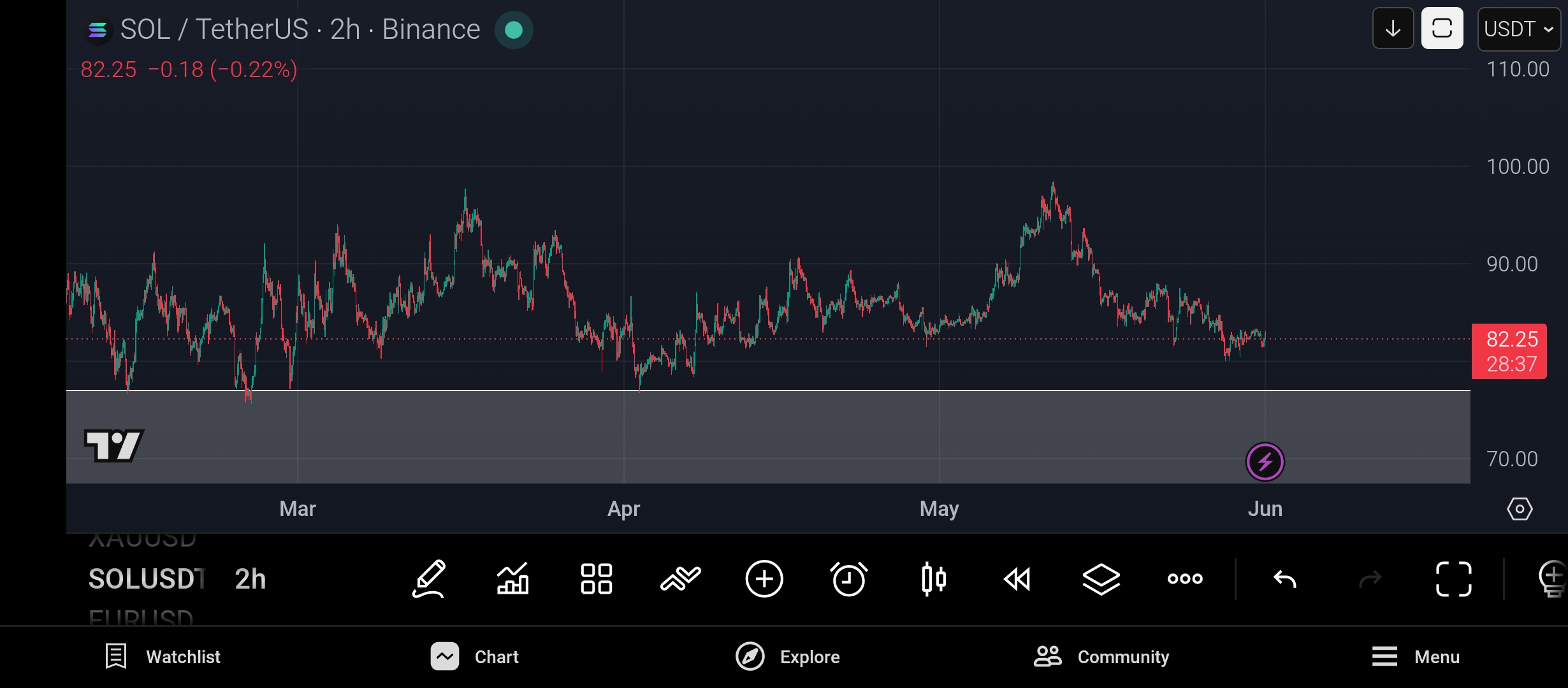Click the Apr label on time axis
Screen dimensions: 1568x688
tap(623, 509)
